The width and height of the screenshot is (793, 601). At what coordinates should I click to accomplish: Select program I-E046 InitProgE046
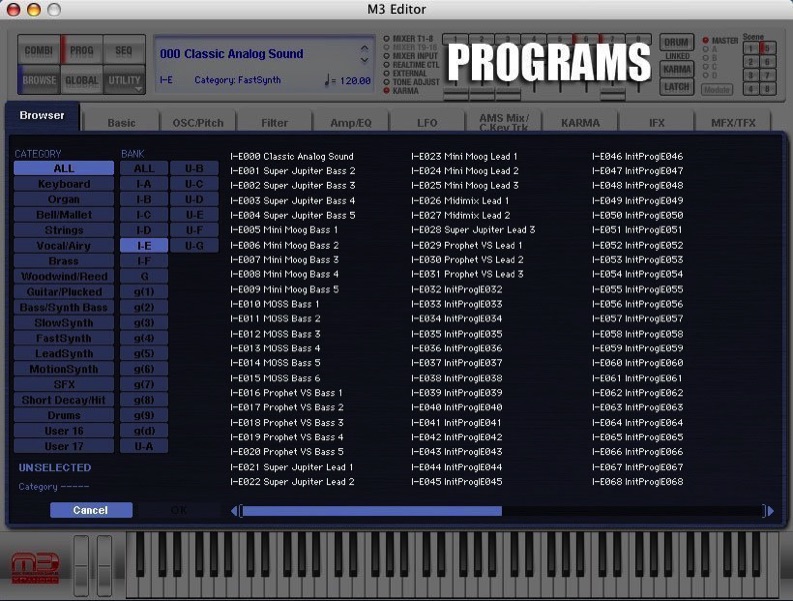[x=637, y=156]
